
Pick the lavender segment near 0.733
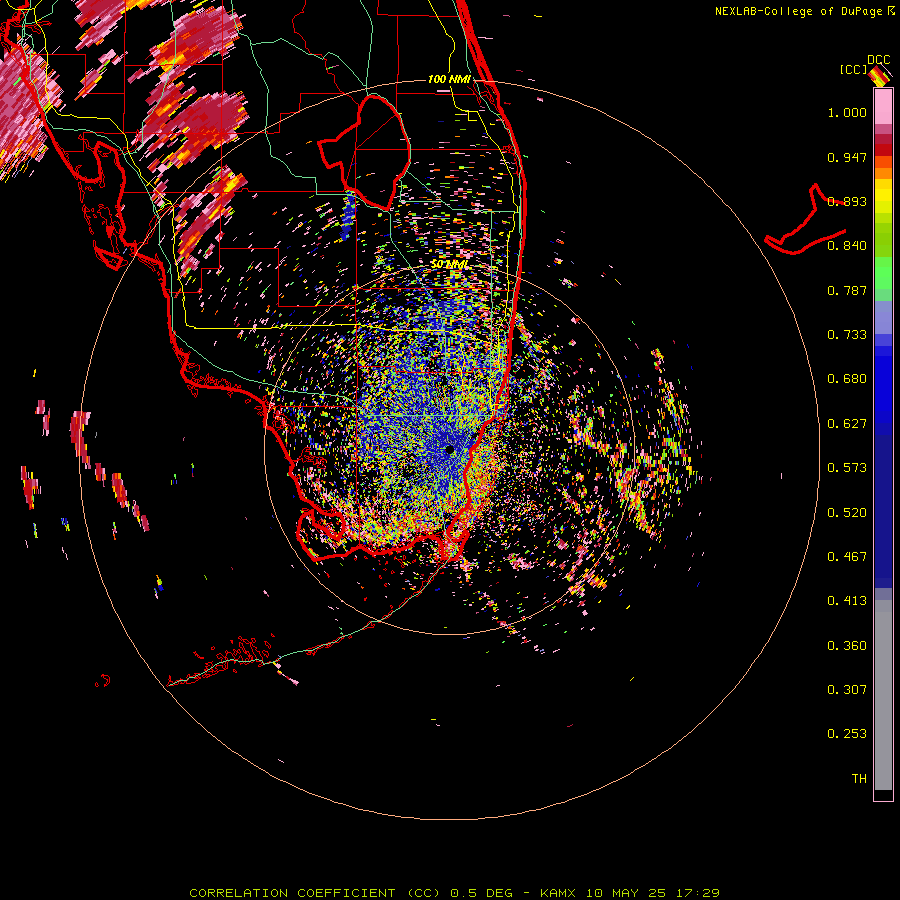click(883, 317)
